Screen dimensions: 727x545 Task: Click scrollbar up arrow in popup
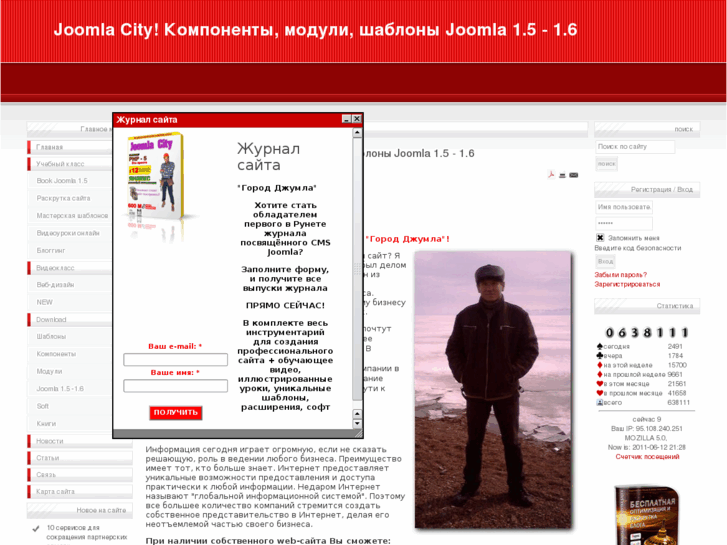coord(357,133)
